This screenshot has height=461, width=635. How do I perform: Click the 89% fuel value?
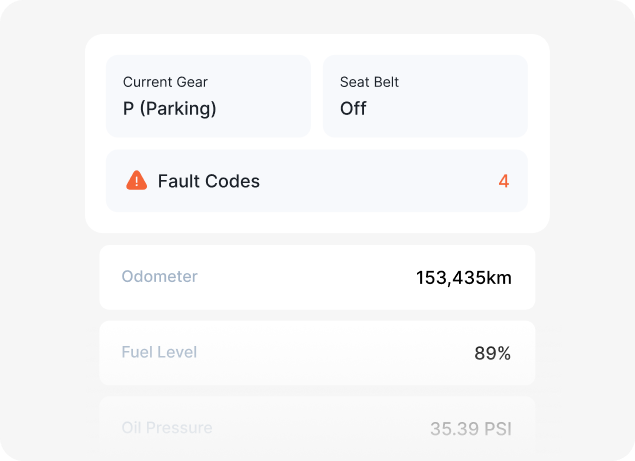coord(492,353)
